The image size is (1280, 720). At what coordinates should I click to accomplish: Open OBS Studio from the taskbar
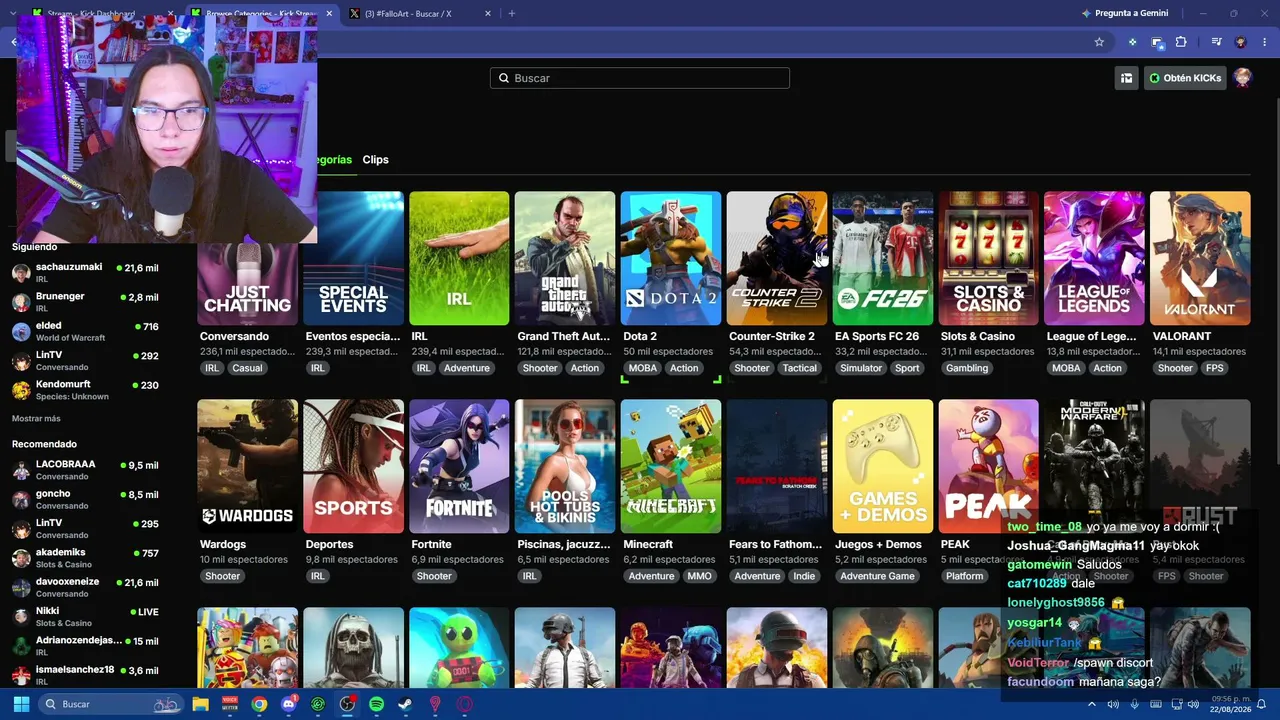(x=347, y=704)
